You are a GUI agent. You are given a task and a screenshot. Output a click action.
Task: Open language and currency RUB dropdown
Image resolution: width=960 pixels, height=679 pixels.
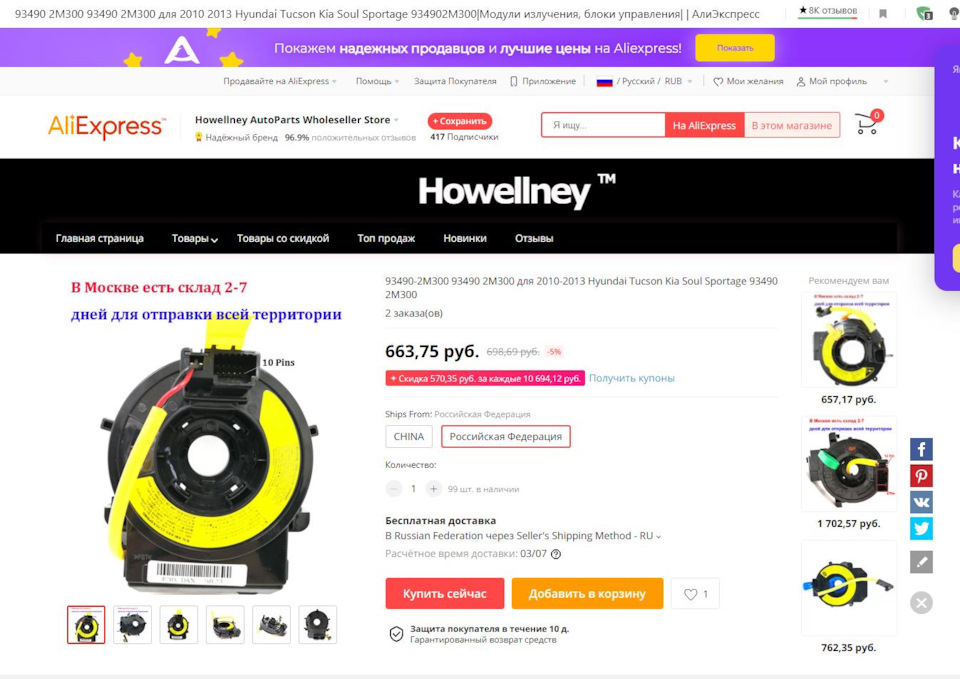tap(645, 81)
